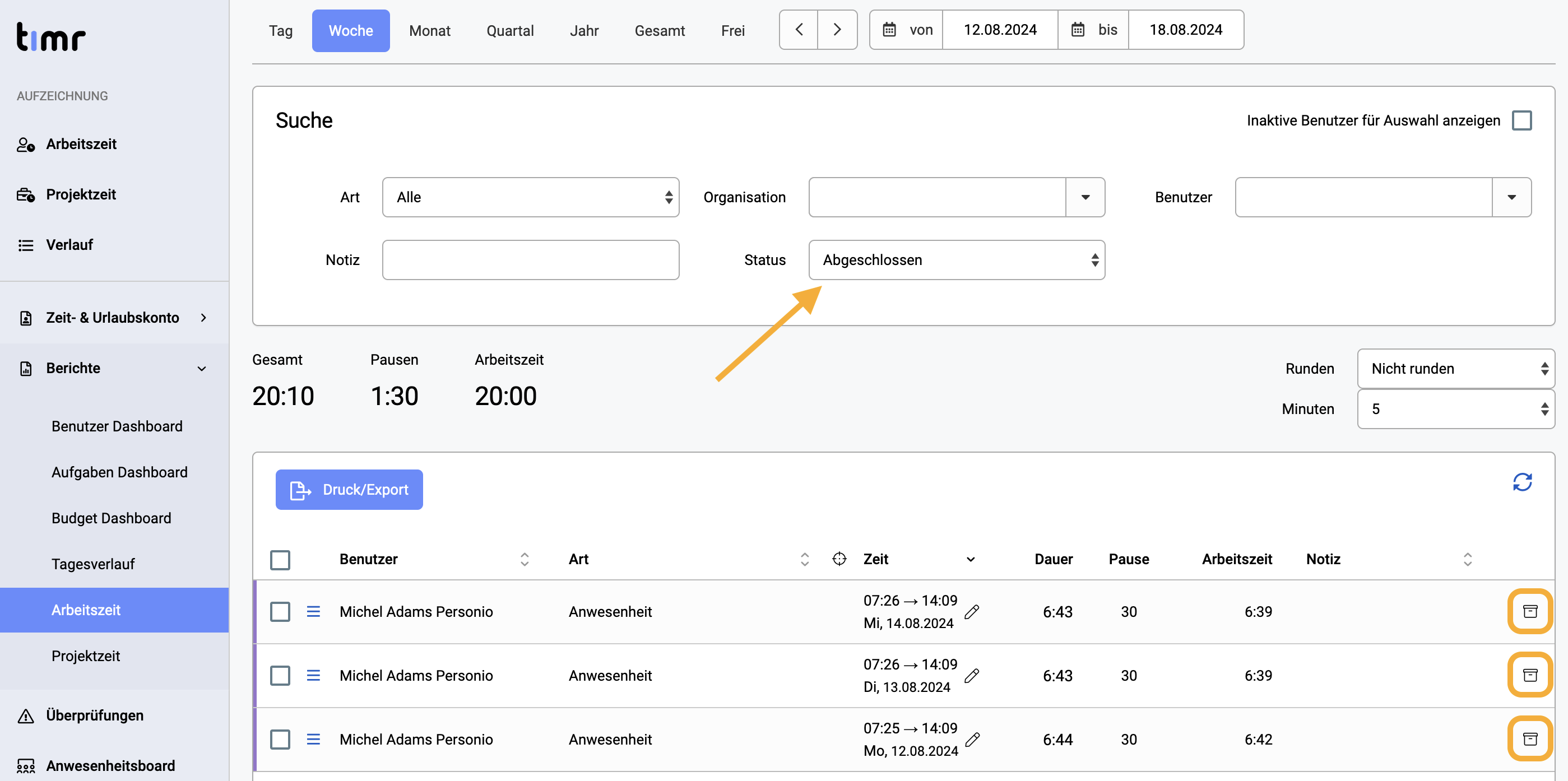Open the Minuten dropdown showing 5
1568x781 pixels.
coord(1455,409)
